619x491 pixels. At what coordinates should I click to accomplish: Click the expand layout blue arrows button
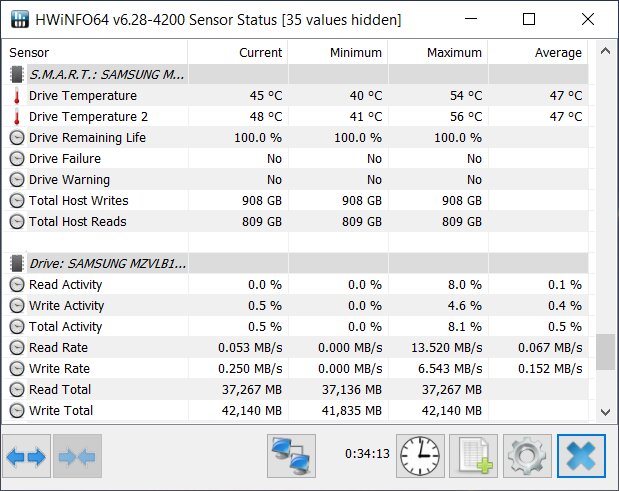(x=26, y=456)
